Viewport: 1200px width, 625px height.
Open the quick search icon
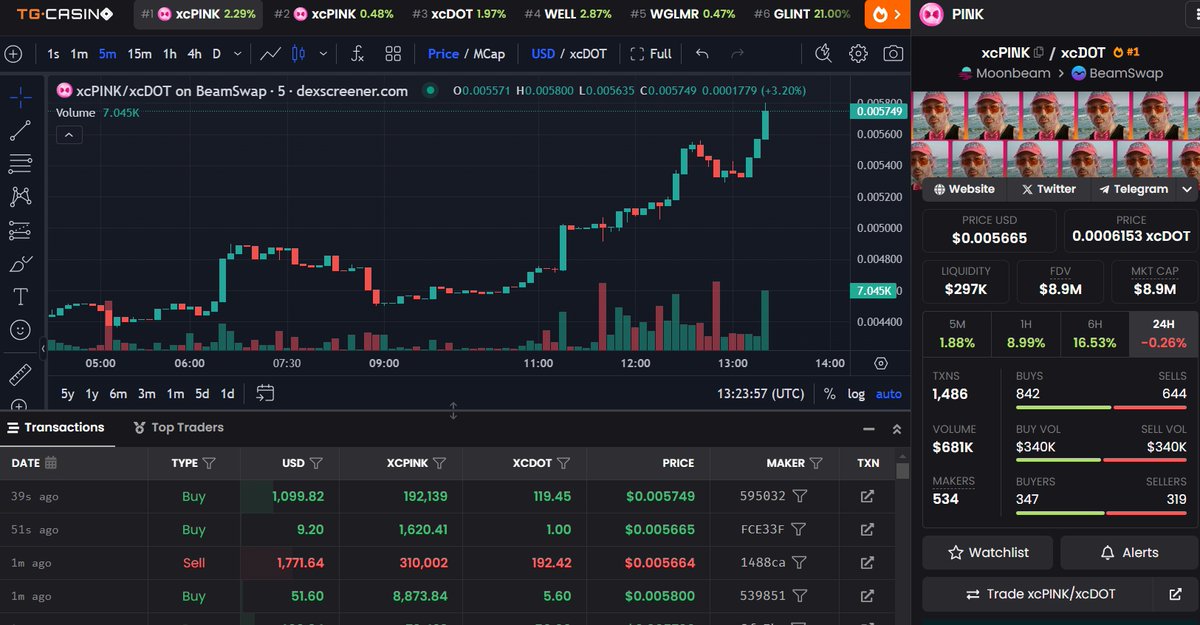823,54
